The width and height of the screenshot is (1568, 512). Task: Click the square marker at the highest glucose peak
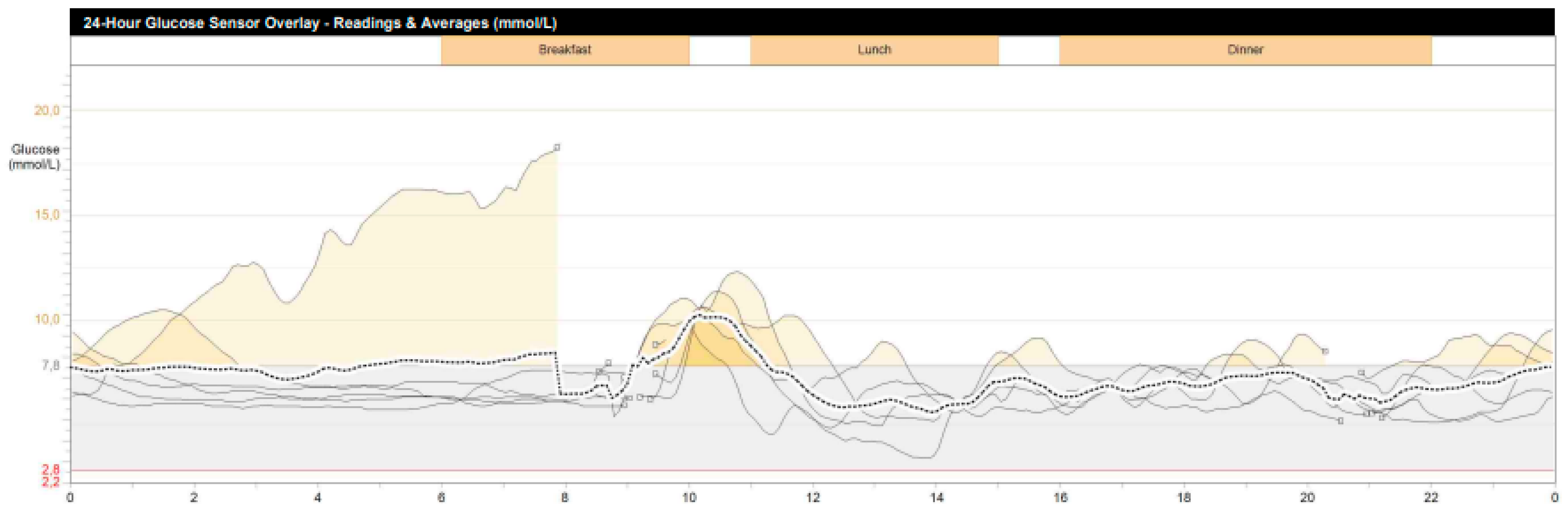556,147
